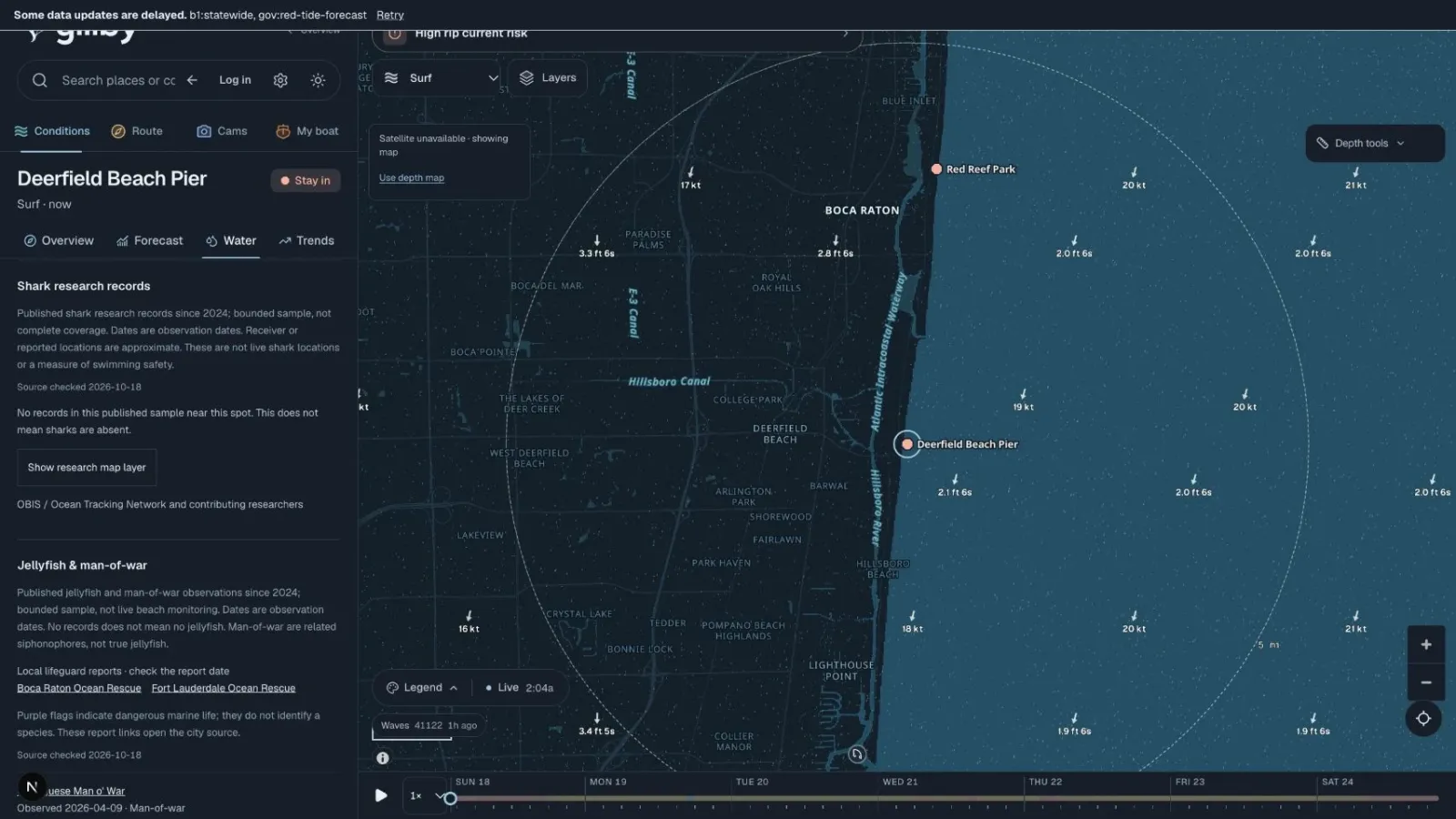This screenshot has height=819, width=1456.
Task: Open Boca Raton Ocean Rescue link
Action: point(79,689)
